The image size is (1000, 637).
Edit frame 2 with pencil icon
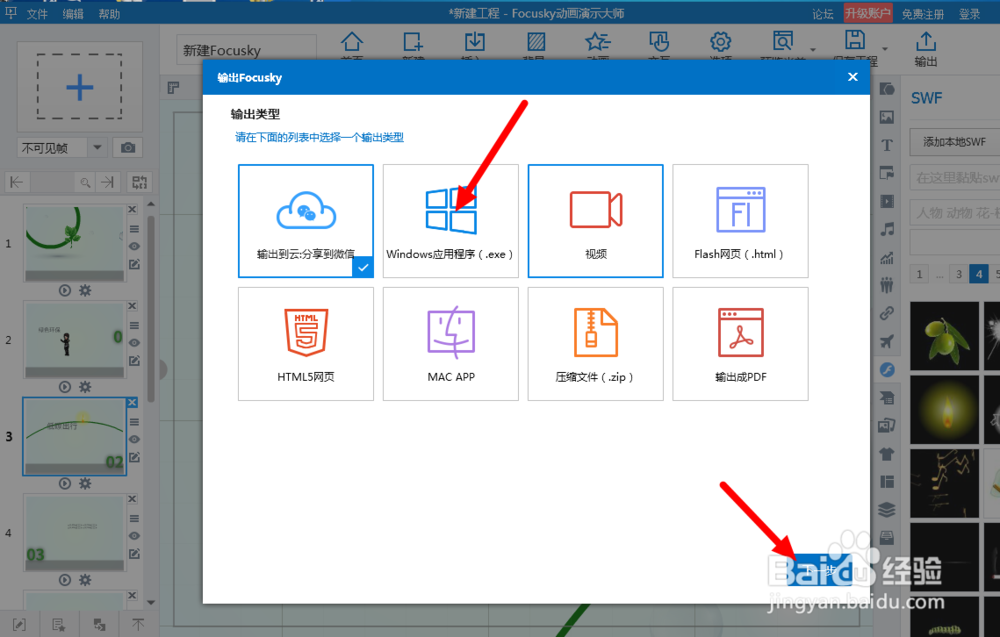[135, 360]
